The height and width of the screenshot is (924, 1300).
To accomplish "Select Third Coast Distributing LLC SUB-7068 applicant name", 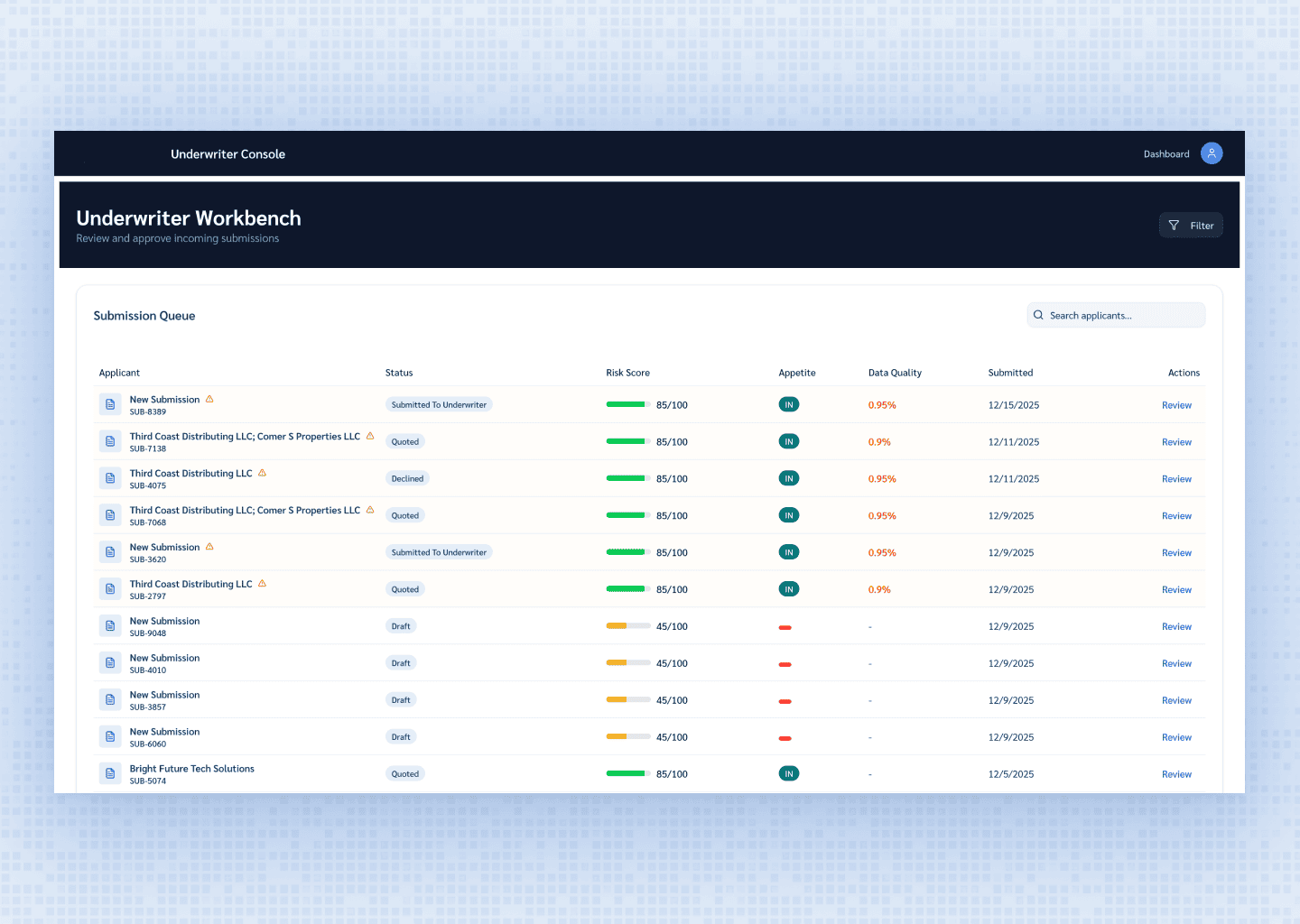I will [x=245, y=511].
